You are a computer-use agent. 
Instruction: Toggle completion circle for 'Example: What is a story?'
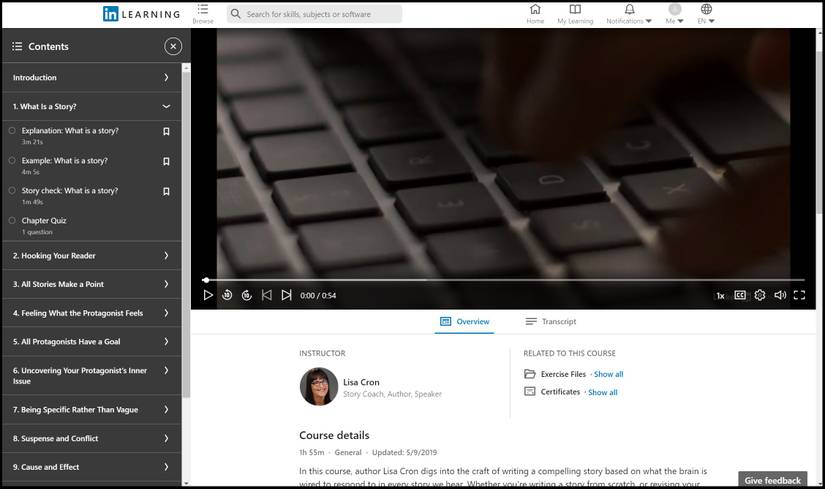point(12,160)
